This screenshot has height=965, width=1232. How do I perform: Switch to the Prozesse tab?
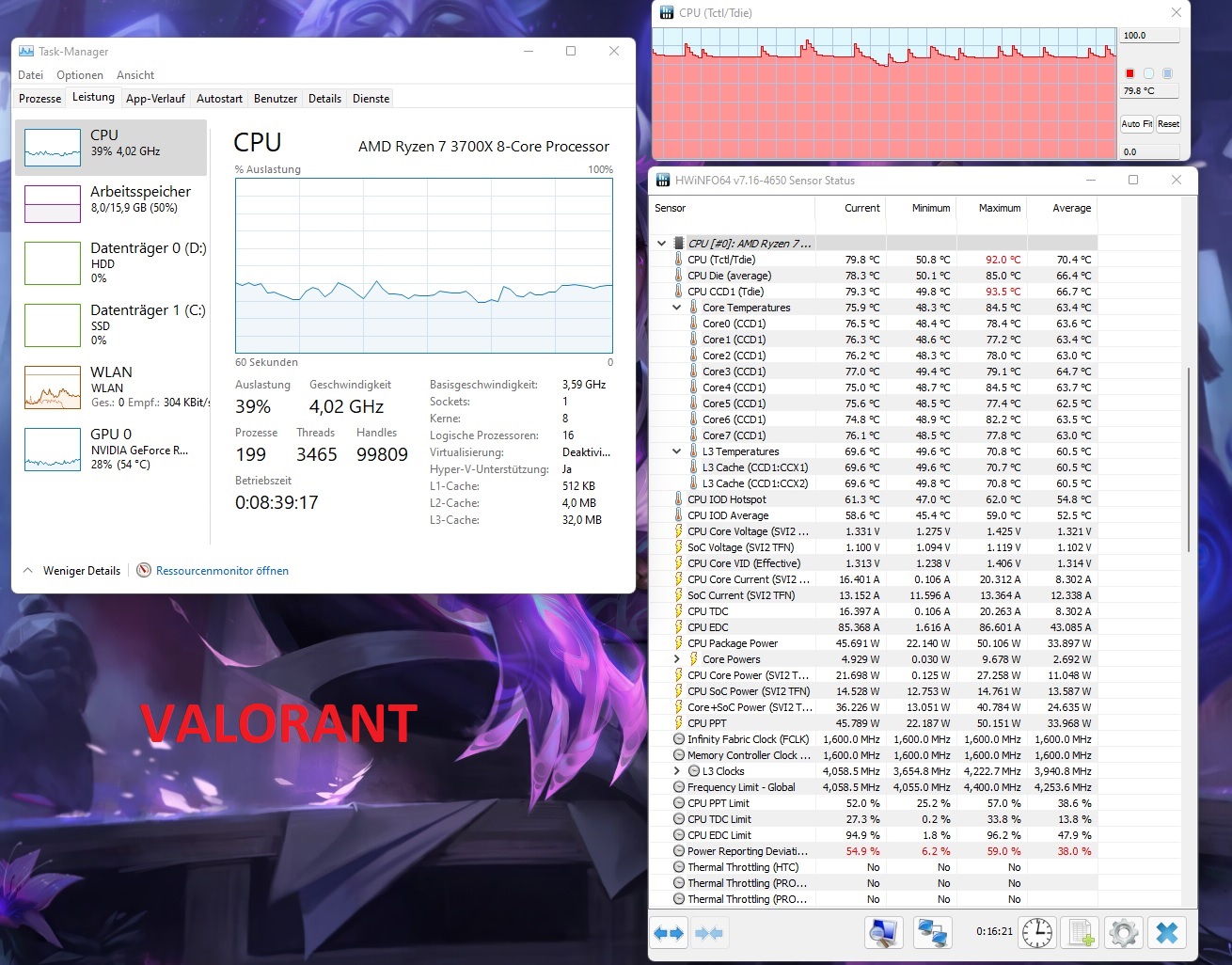pos(40,99)
